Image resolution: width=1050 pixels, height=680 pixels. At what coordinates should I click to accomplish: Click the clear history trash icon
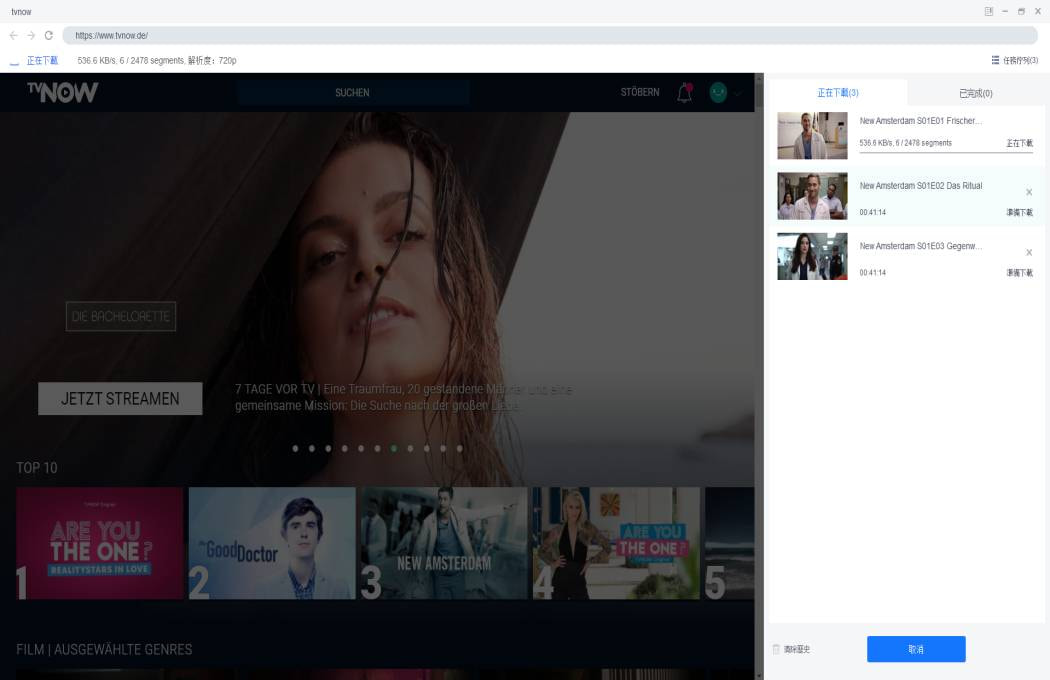click(776, 649)
